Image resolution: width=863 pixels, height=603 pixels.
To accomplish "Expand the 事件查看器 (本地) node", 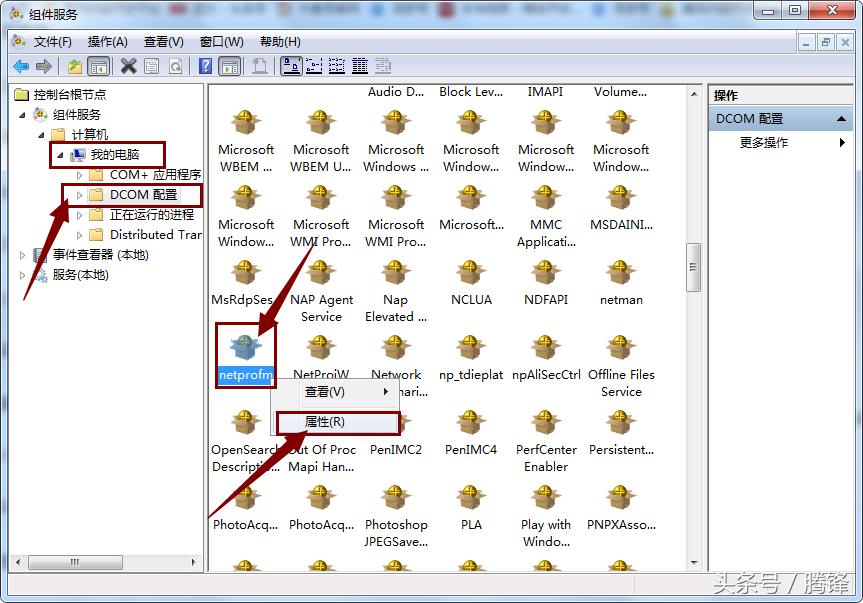I will click(x=22, y=254).
